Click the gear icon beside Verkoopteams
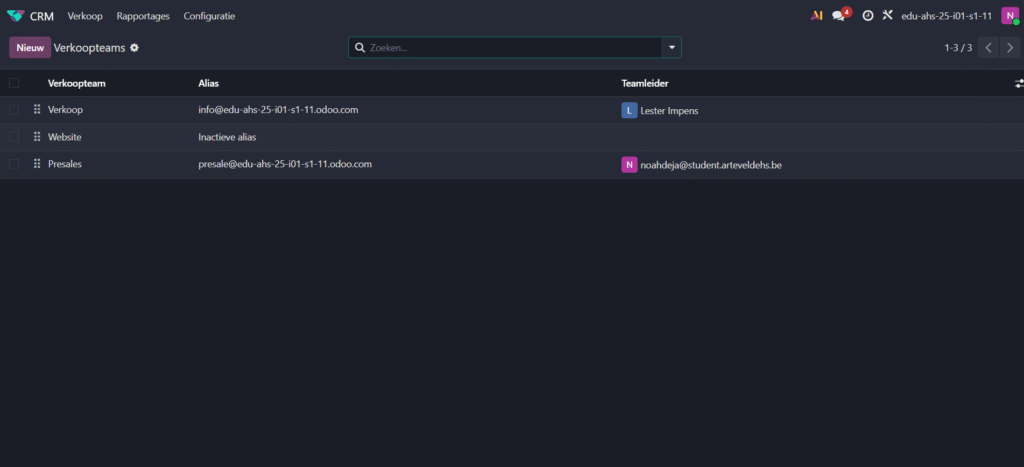1024x467 pixels. point(135,48)
